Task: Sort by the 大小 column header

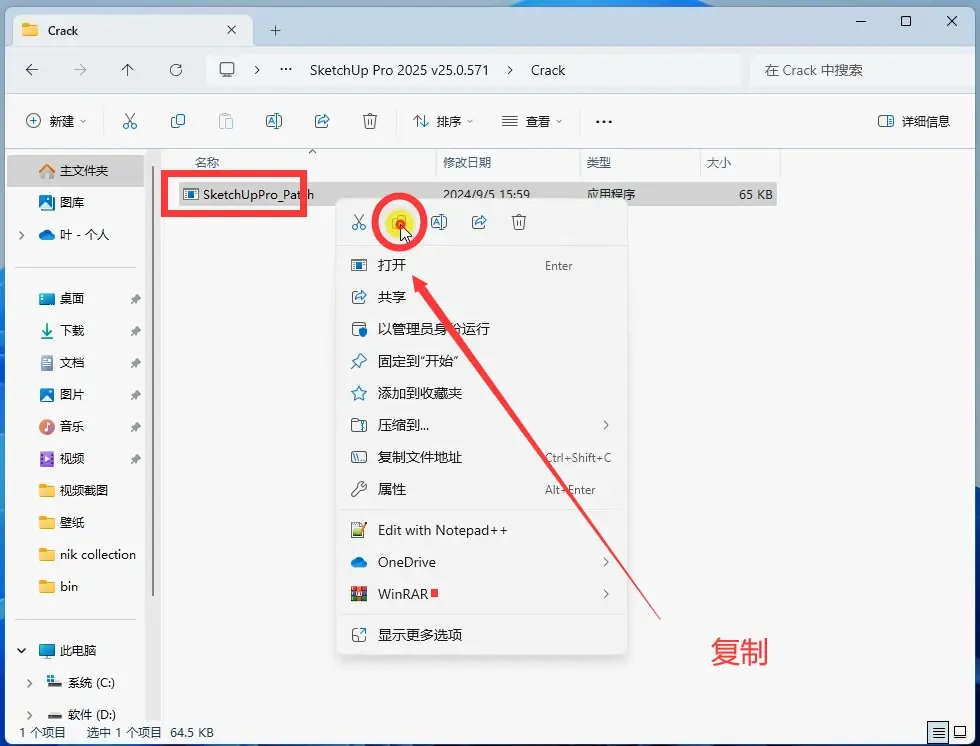Action: [x=719, y=162]
